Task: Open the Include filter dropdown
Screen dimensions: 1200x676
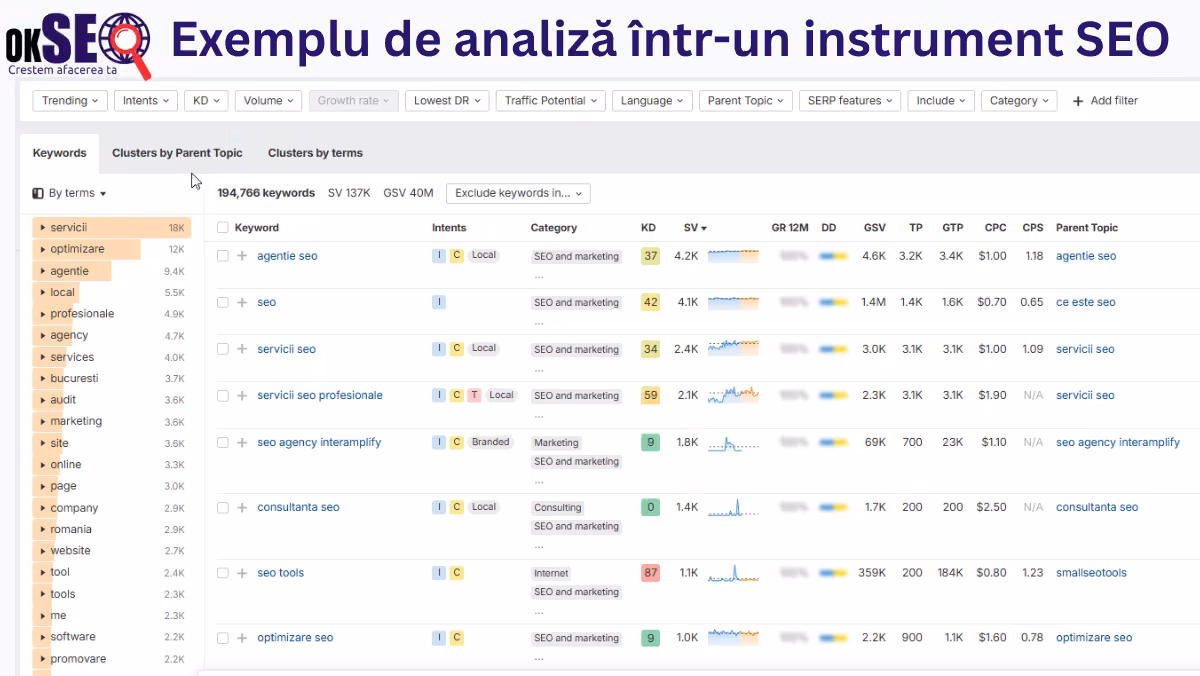Action: tap(941, 101)
